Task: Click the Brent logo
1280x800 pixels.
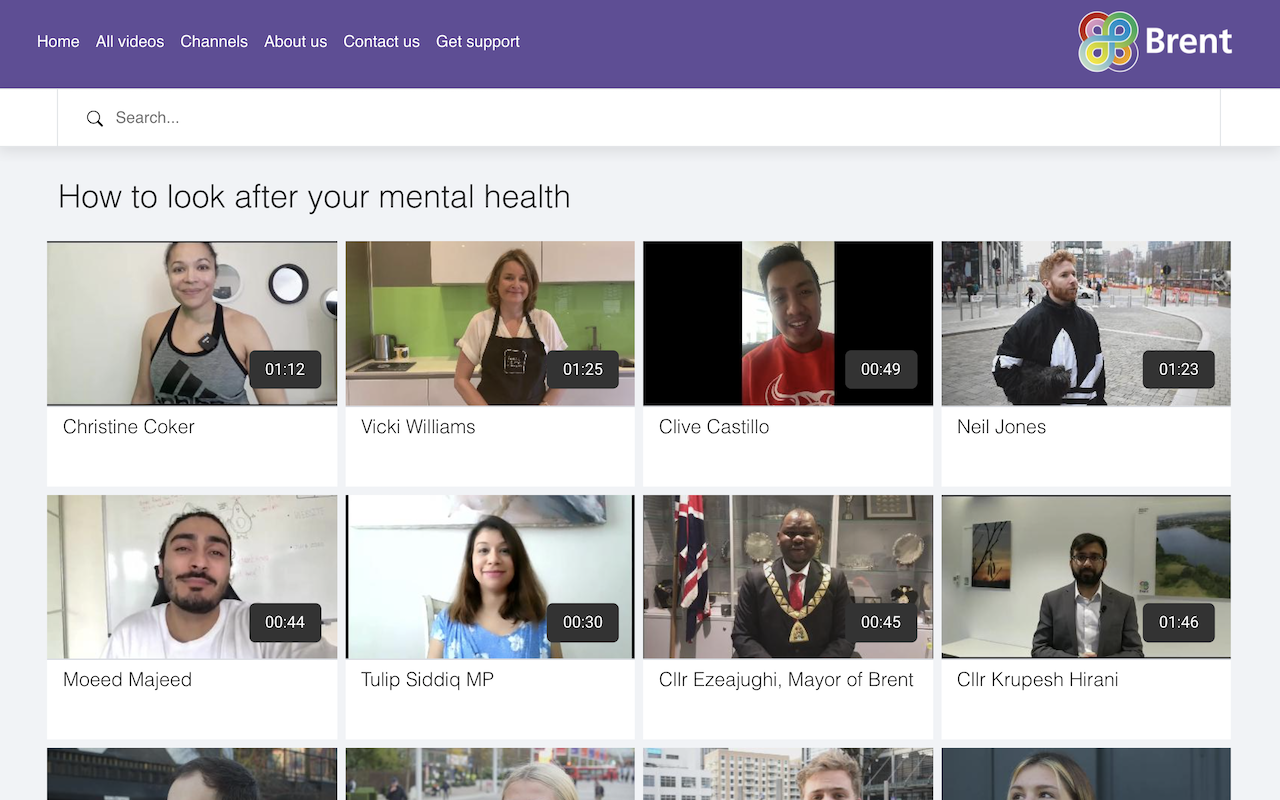Action: click(x=1155, y=42)
